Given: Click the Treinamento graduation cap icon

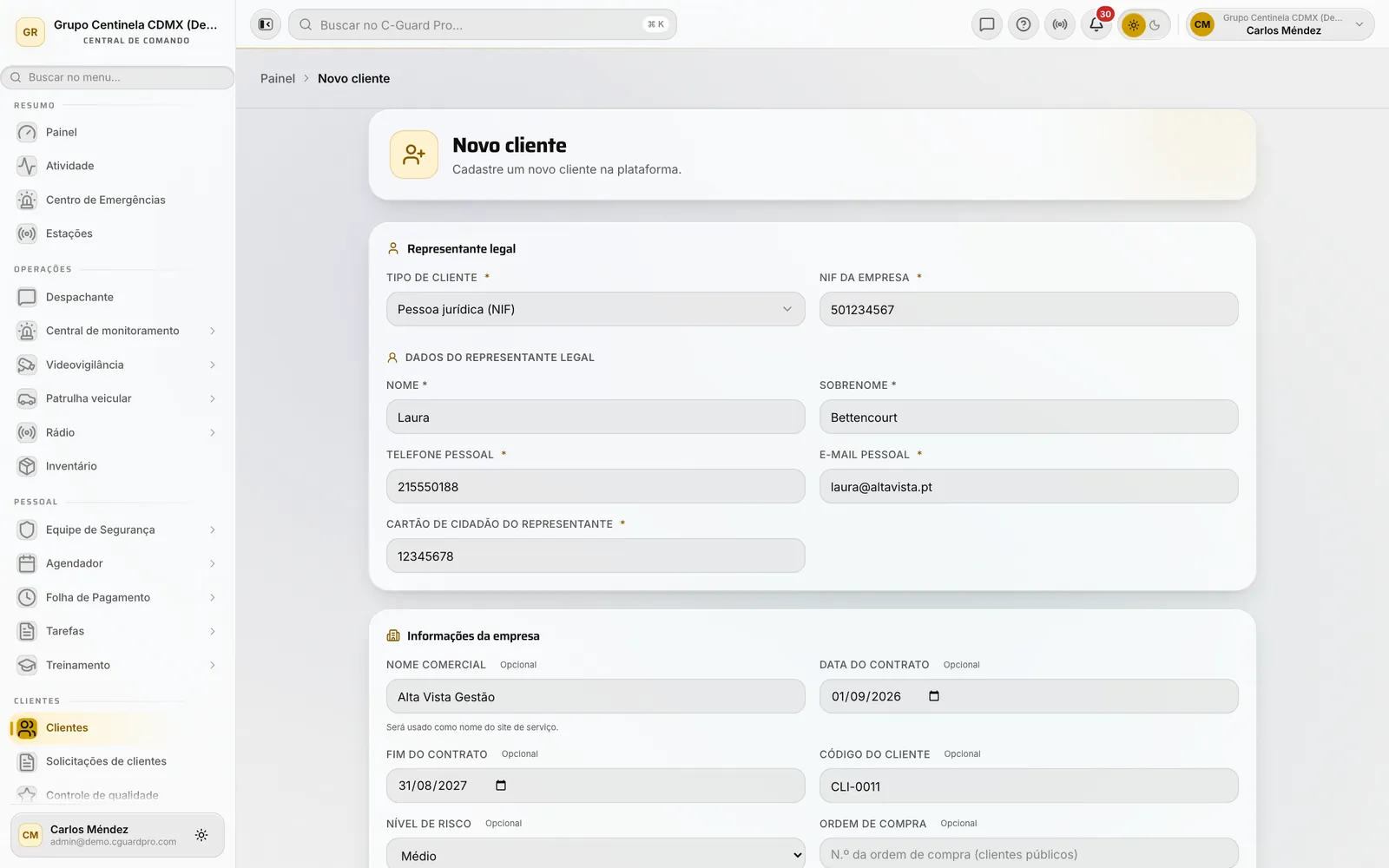Looking at the screenshot, I should click(x=27, y=665).
